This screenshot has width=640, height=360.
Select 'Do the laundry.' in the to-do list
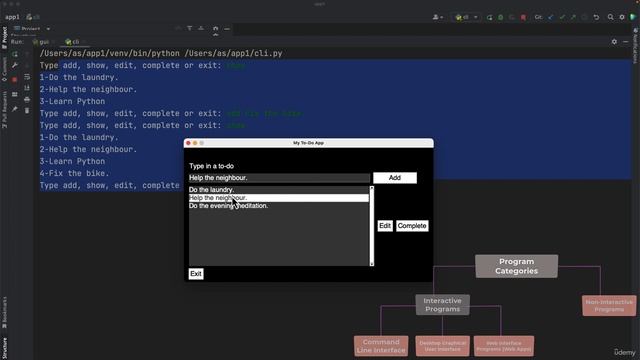click(x=278, y=190)
